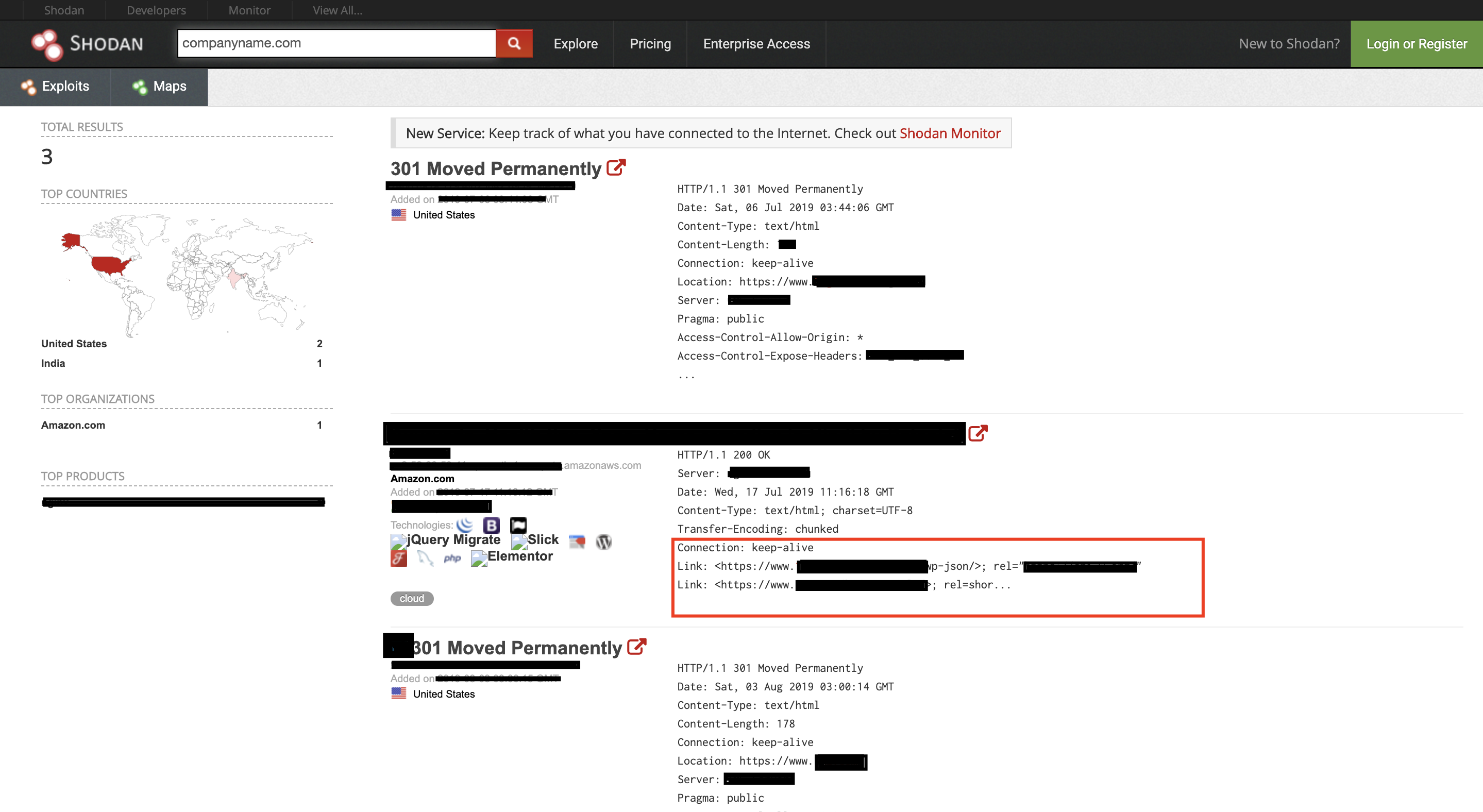Click the Amazon.com organization link in result

click(422, 478)
